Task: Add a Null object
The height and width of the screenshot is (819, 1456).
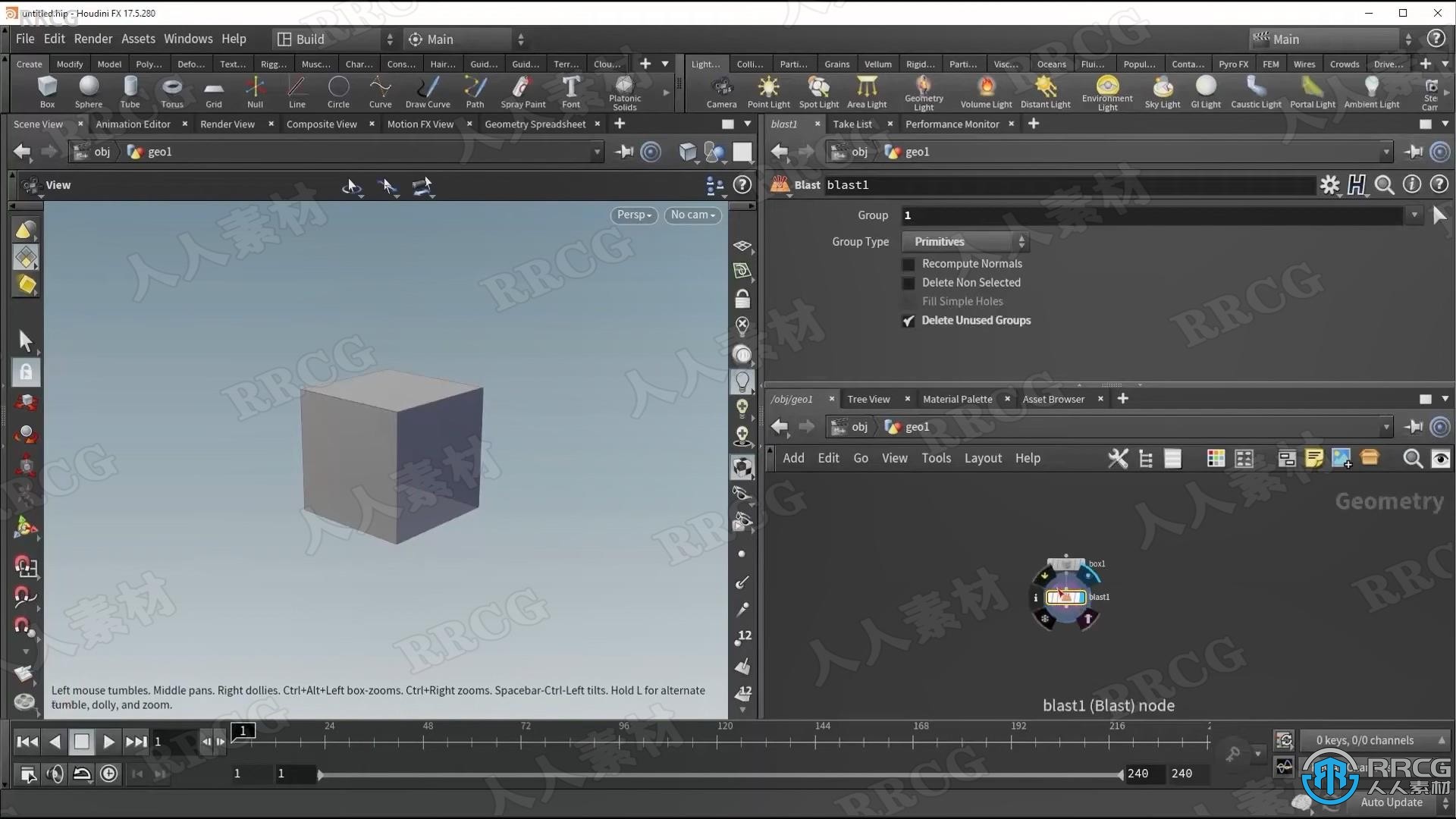Action: (256, 92)
